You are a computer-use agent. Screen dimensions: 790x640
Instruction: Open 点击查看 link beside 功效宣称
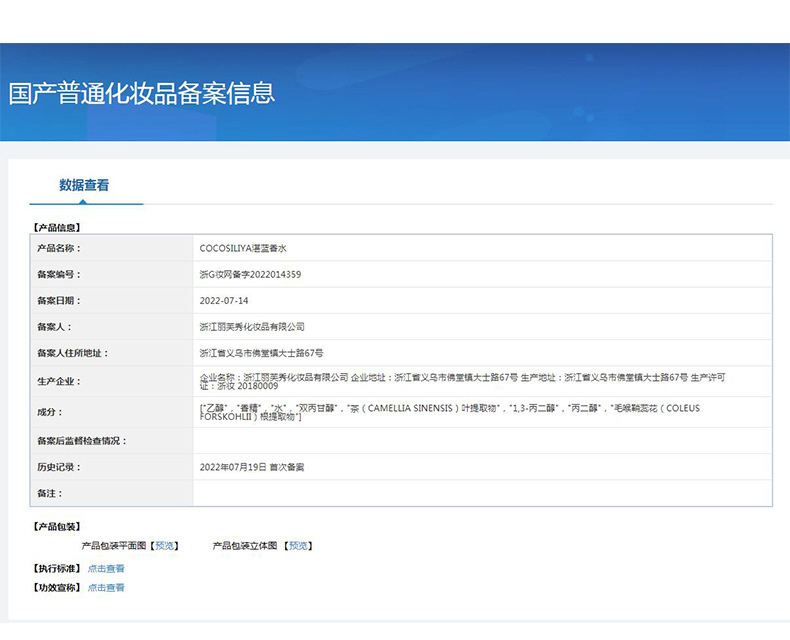(x=106, y=588)
